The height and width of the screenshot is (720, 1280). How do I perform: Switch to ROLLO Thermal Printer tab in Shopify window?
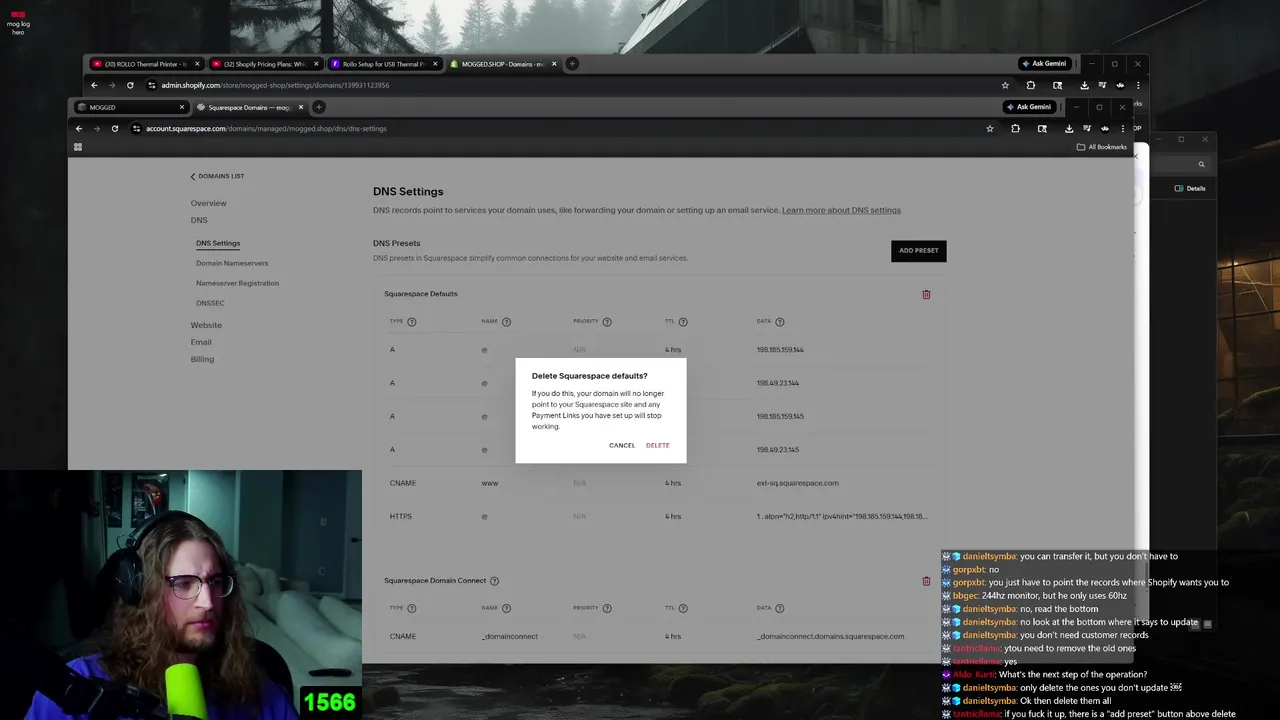[x=146, y=64]
